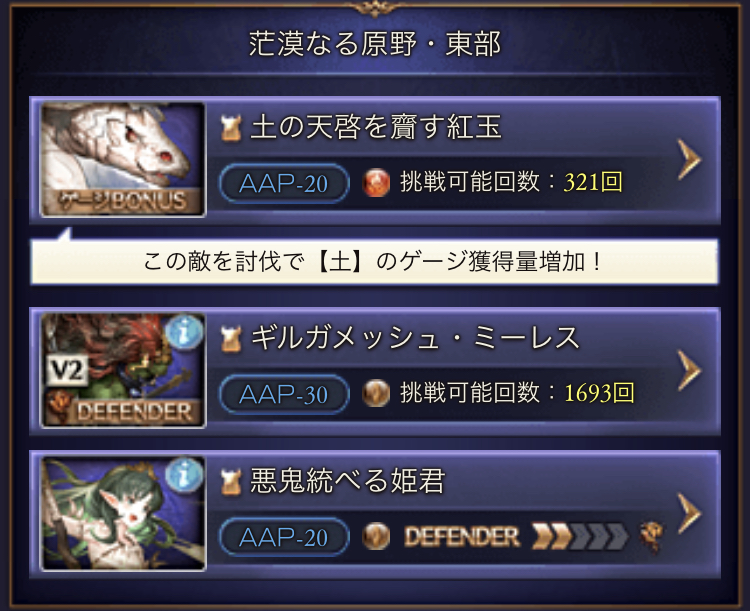Click the info icon on the Gilgamesh thumbnail
Image resolution: width=750 pixels, height=611 pixels.
tap(184, 332)
